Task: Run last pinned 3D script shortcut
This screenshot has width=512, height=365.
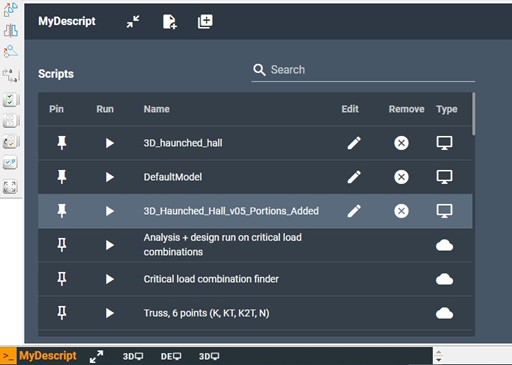Action: click(209, 356)
